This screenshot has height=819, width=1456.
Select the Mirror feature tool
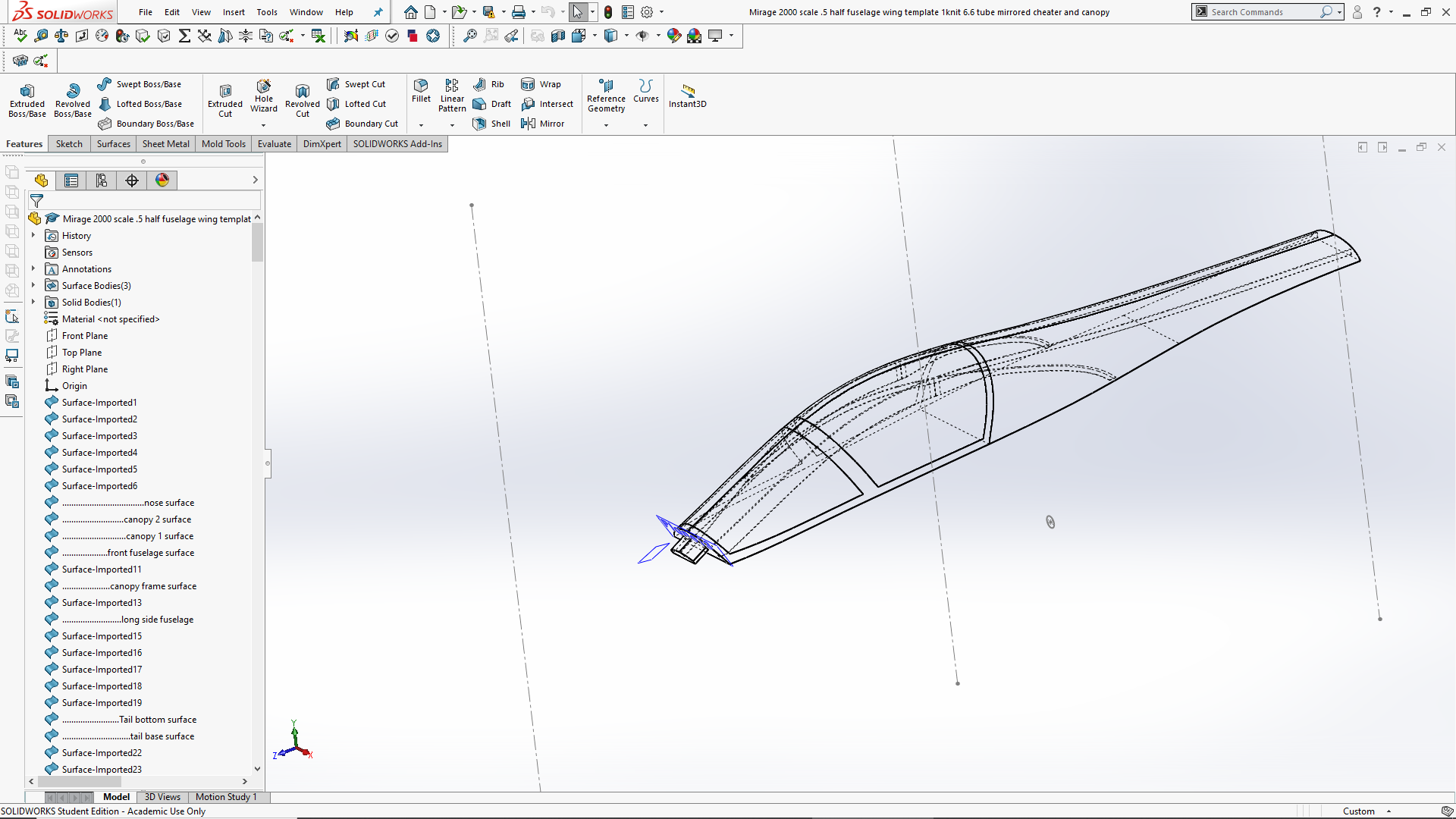(544, 124)
